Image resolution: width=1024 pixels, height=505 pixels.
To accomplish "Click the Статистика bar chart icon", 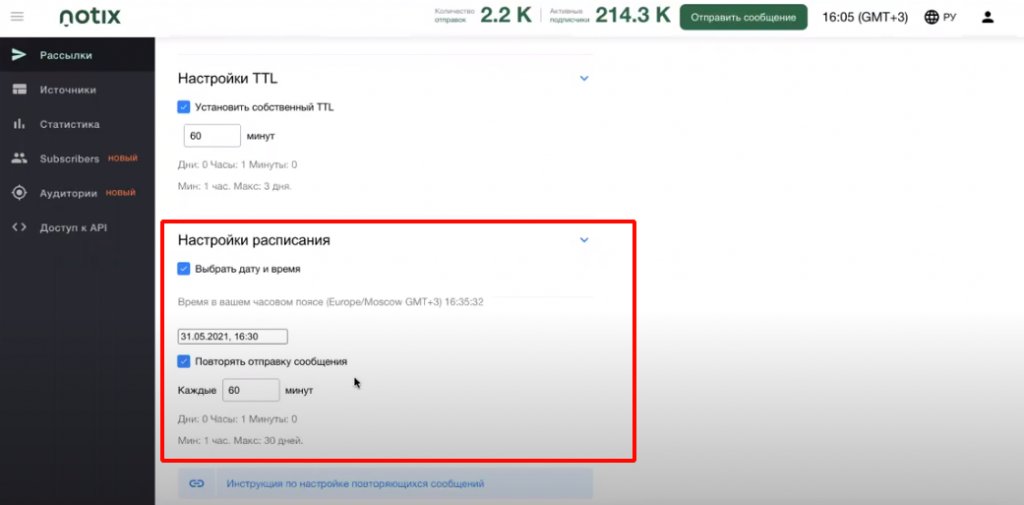I will click(18, 125).
